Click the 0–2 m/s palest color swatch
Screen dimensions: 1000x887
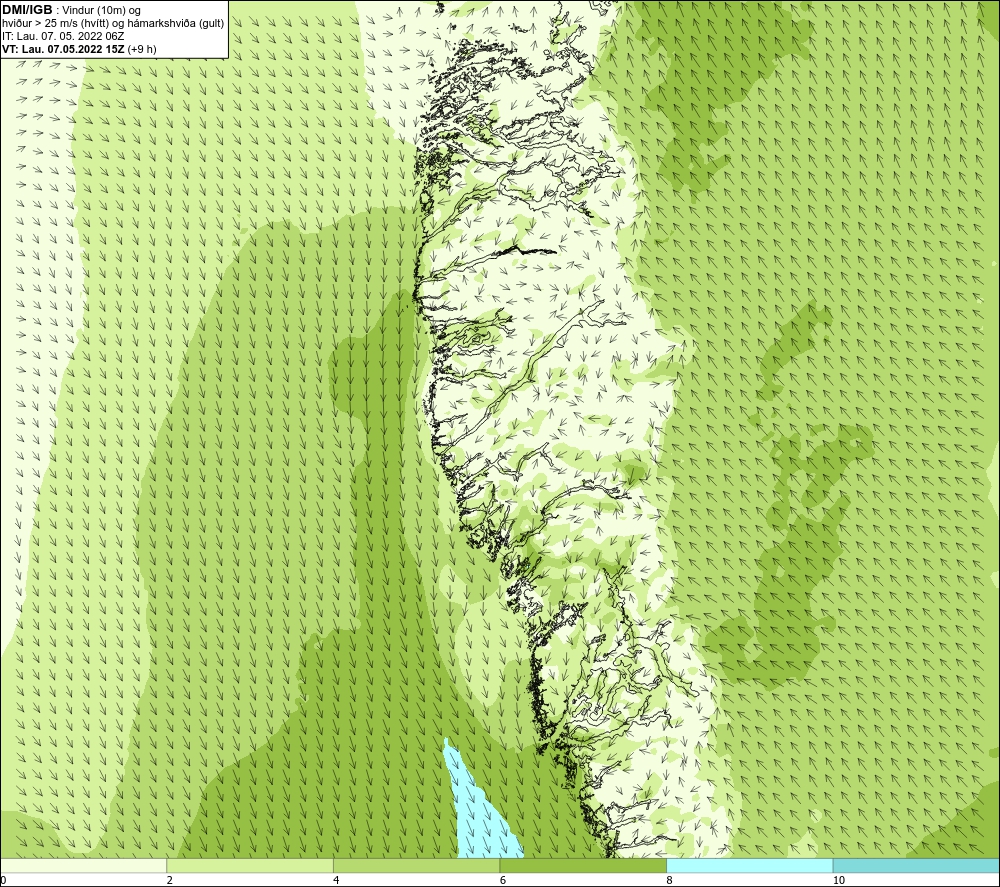click(x=84, y=865)
